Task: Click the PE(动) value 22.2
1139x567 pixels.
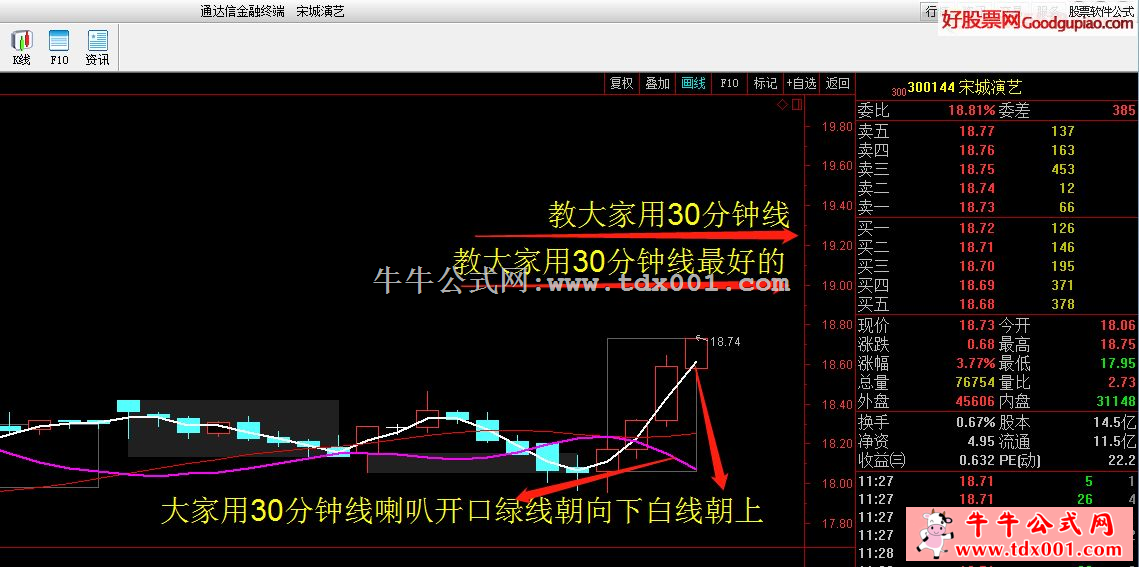Action: 1122,460
